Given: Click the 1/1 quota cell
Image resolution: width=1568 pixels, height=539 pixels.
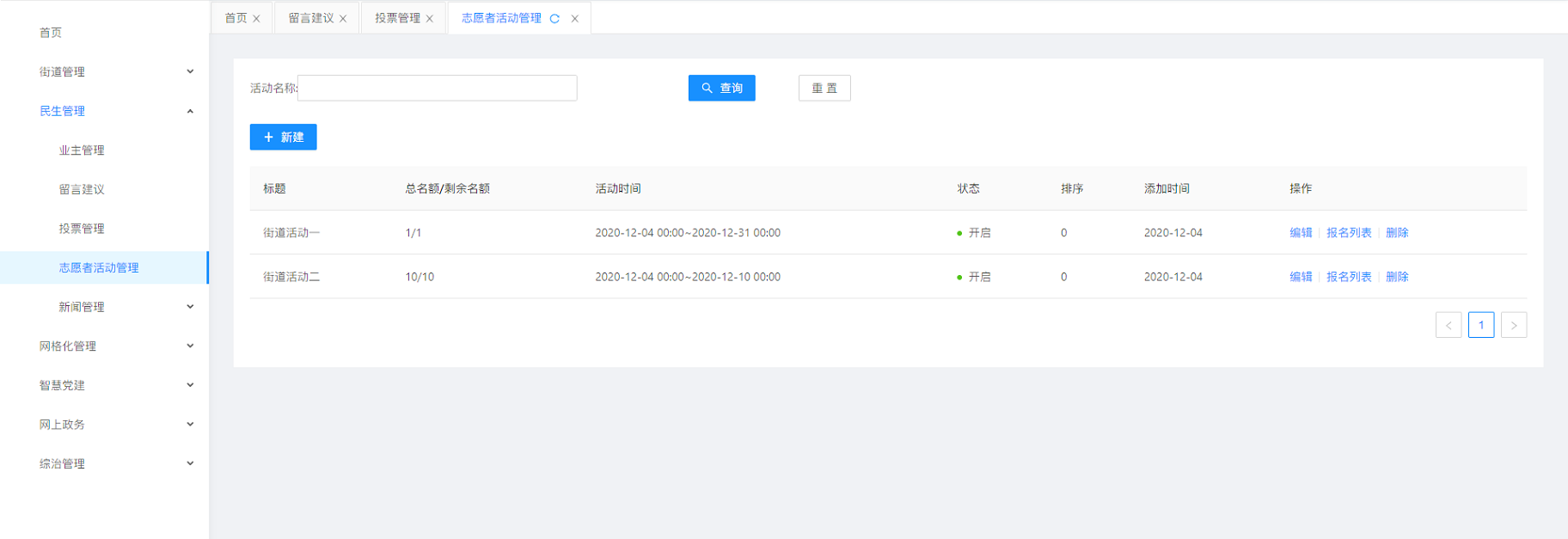Looking at the screenshot, I should [x=413, y=233].
